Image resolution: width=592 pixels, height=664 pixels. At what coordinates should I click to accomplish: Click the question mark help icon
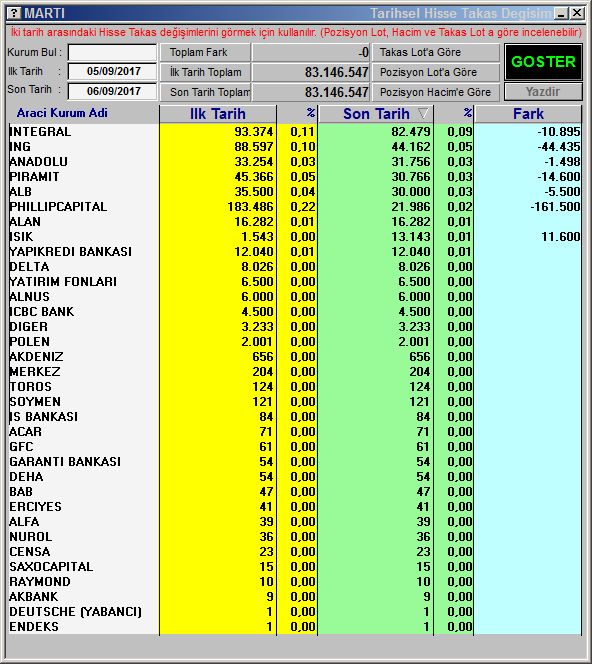point(14,13)
